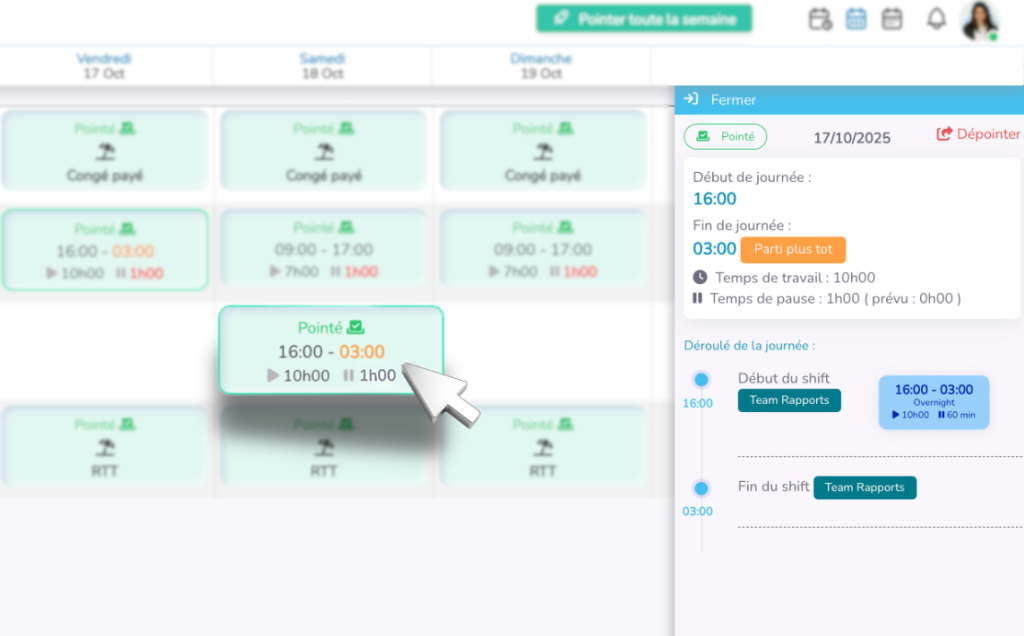This screenshot has width=1024, height=636.
Task: Select the Samedi 18 Oct column header
Action: [x=323, y=66]
